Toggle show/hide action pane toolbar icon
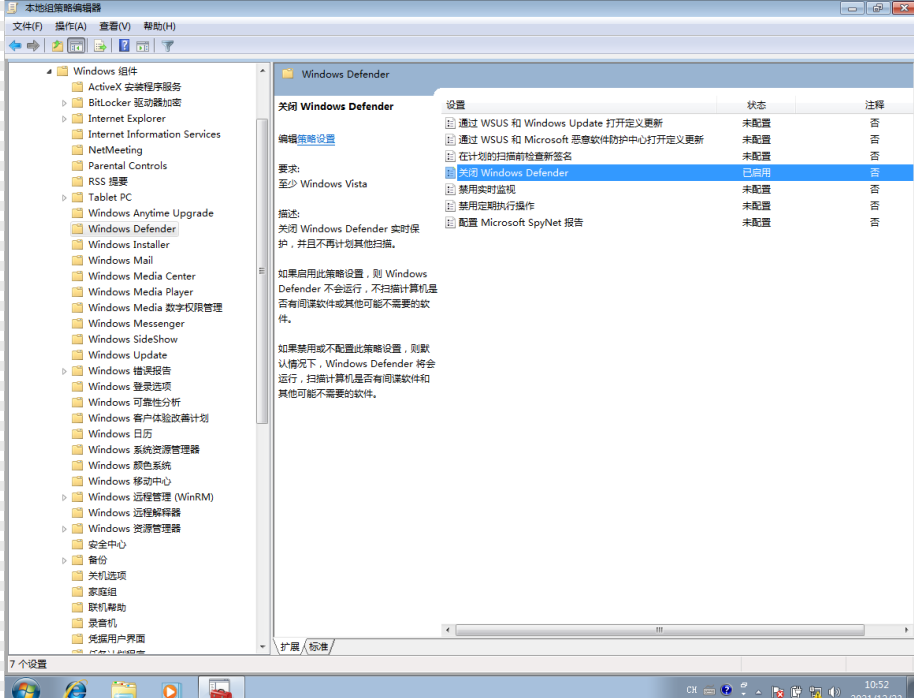 click(x=143, y=45)
